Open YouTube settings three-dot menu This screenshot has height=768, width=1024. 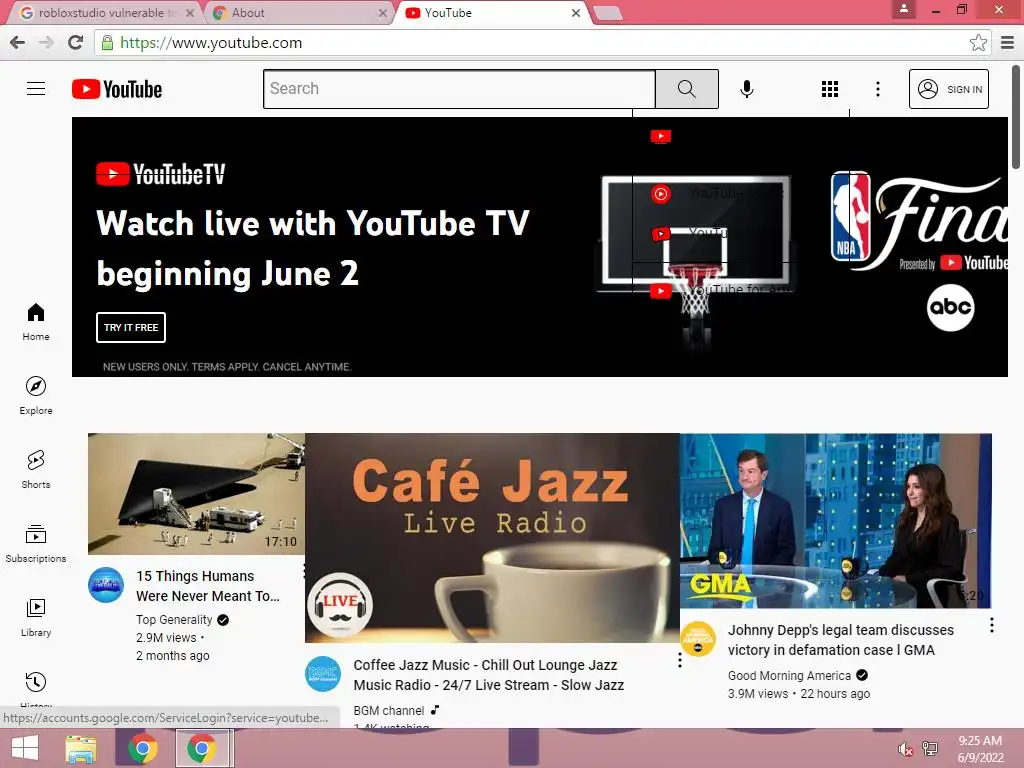[878, 89]
